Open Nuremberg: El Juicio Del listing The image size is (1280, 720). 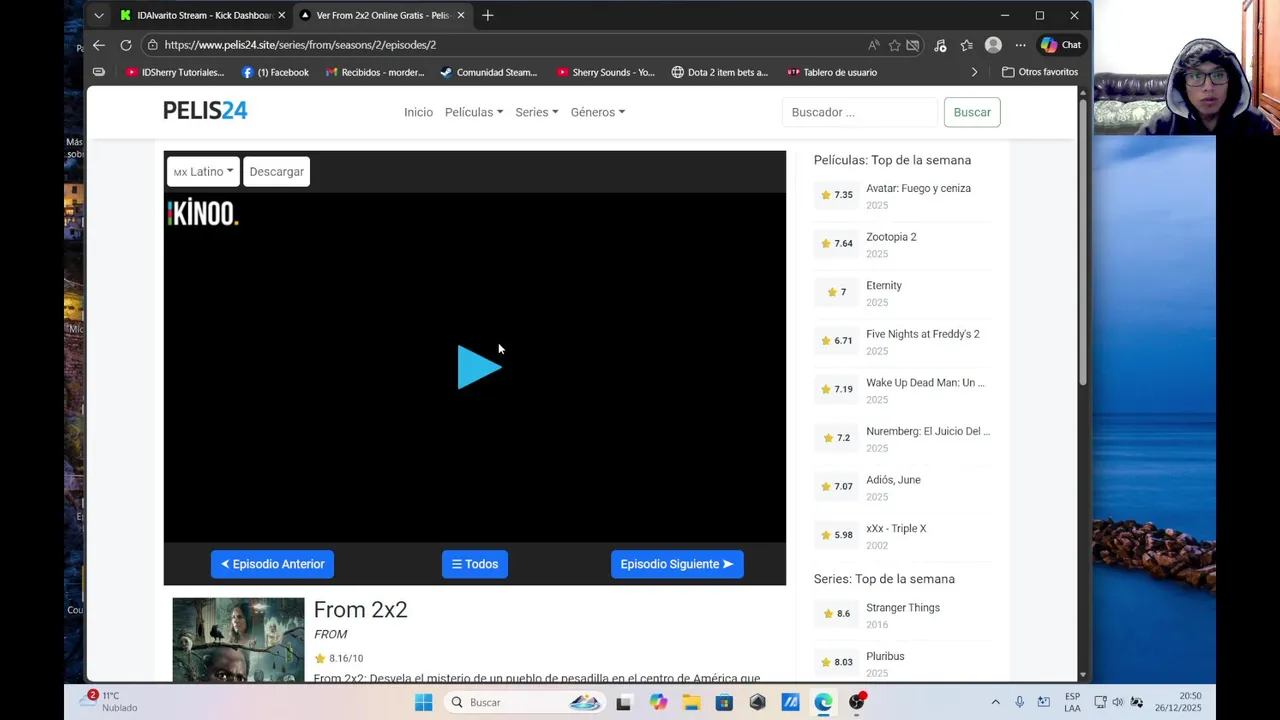point(928,431)
